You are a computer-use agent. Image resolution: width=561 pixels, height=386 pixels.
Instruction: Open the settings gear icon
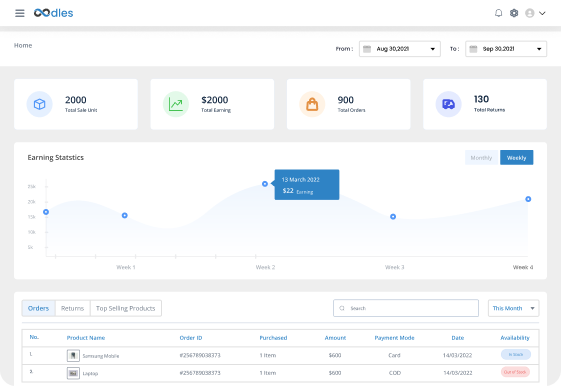[514, 13]
